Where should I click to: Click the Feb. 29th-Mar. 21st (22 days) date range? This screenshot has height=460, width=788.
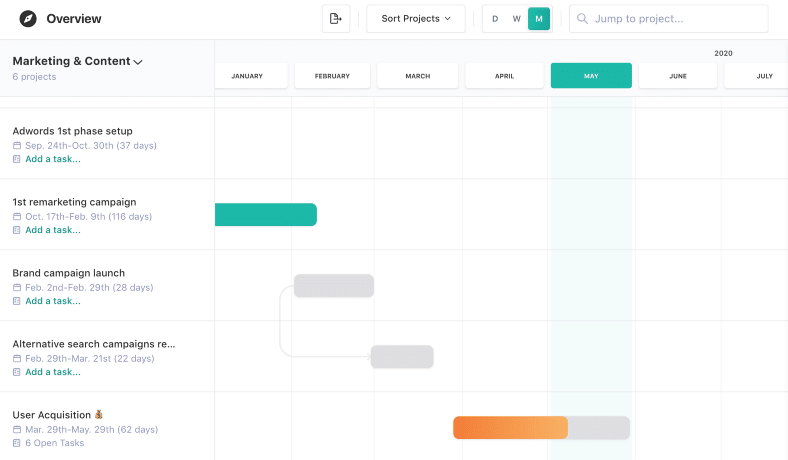(89, 358)
